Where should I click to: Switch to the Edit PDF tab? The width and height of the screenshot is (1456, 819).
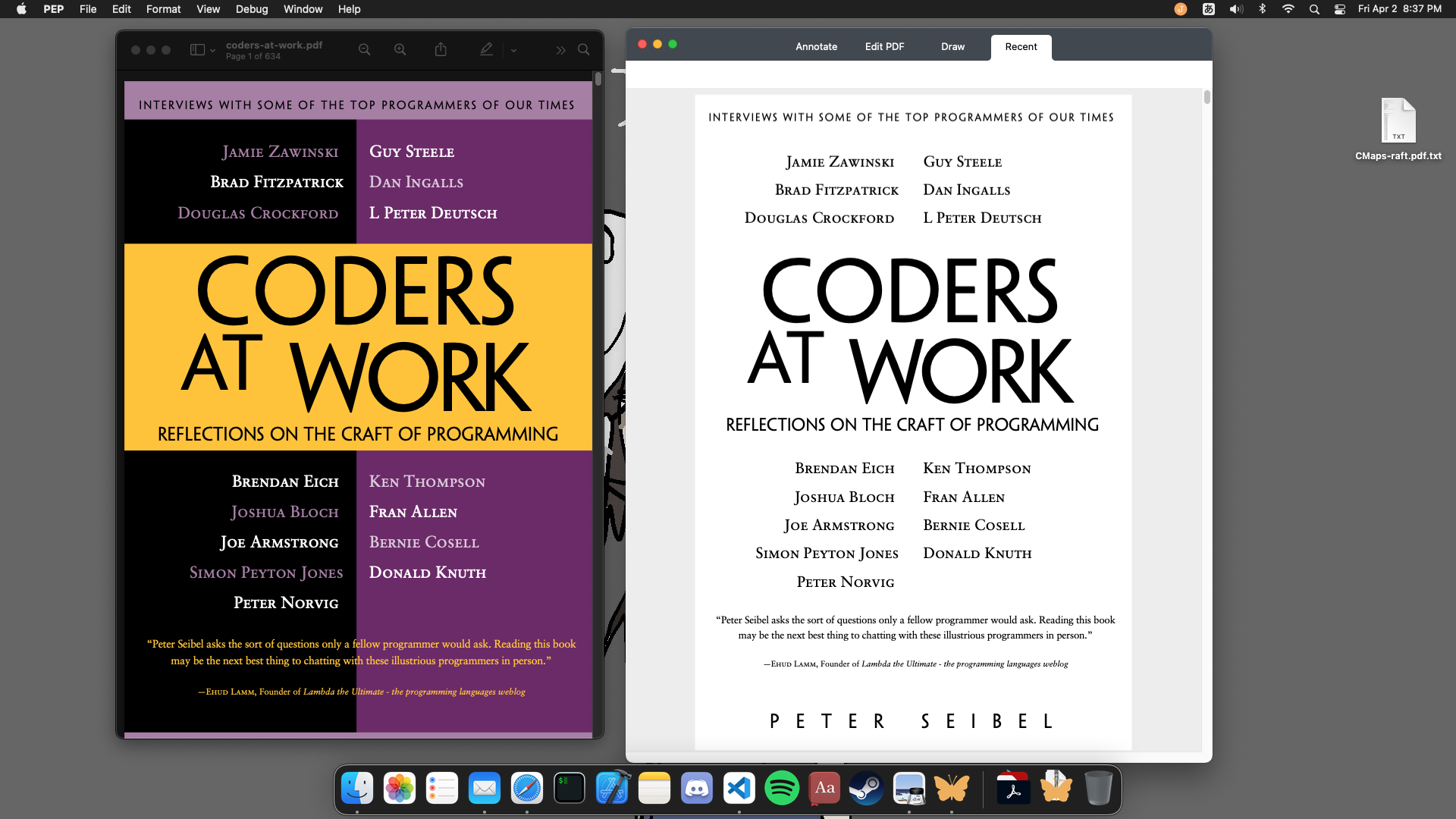pos(884,47)
